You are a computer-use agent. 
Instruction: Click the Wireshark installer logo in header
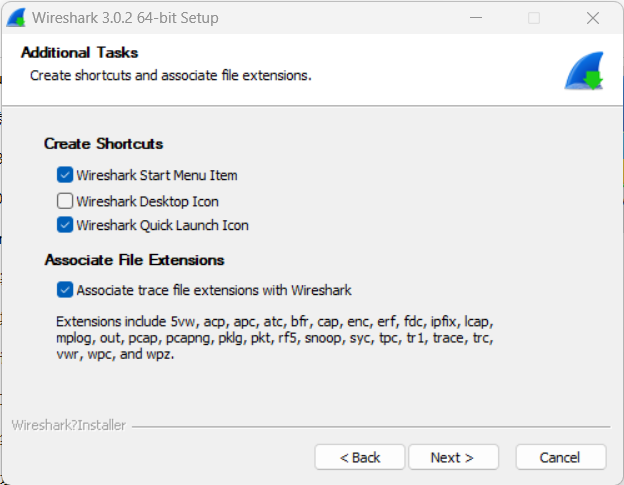pyautogui.click(x=583, y=70)
